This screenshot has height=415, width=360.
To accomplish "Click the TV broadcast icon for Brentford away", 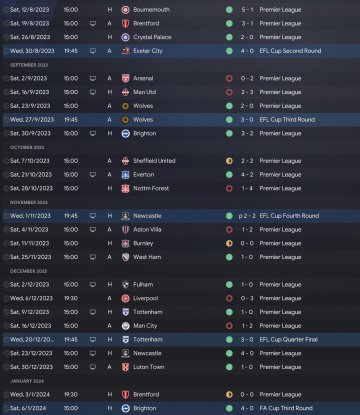I will [93, 24].
